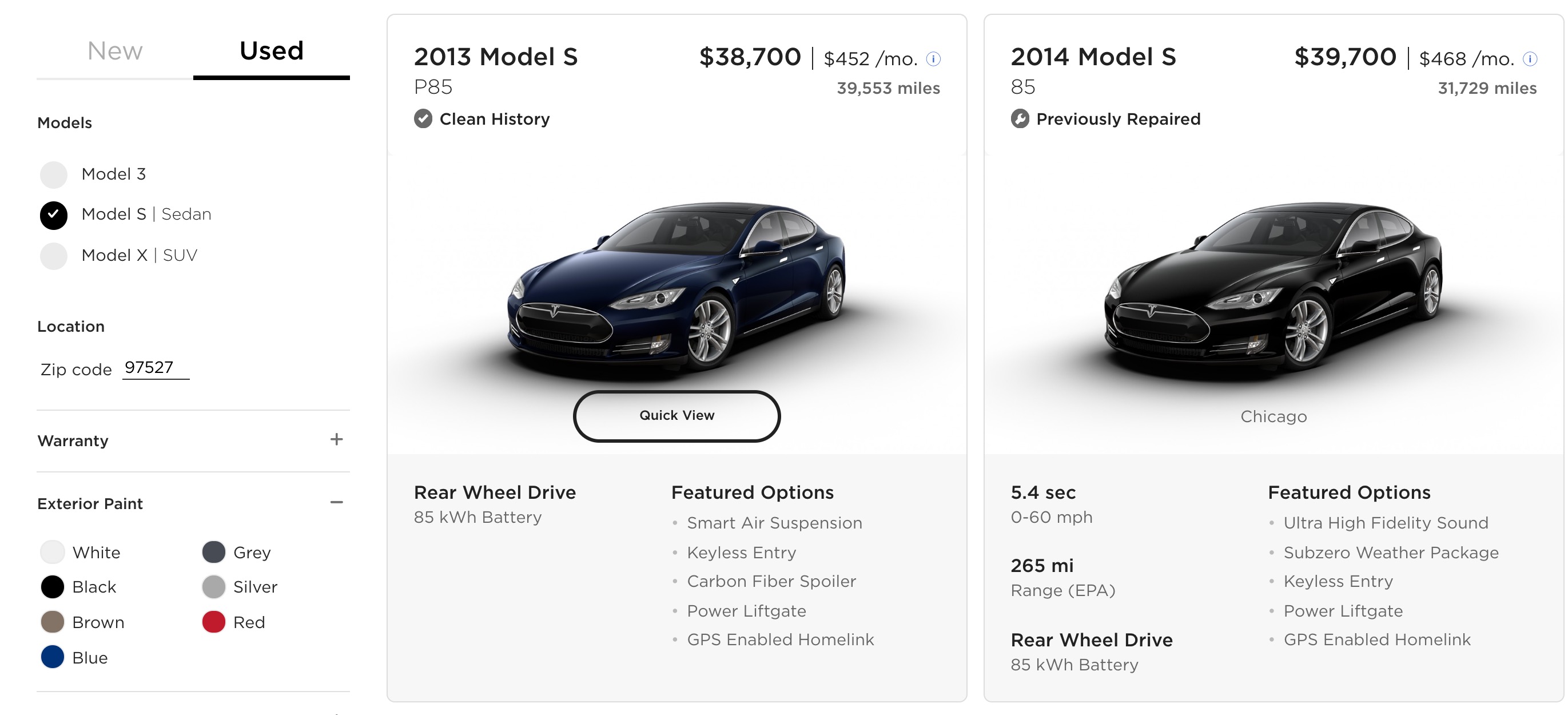The image size is (1568, 715).
Task: Select the Used inventory tab
Action: tap(271, 51)
